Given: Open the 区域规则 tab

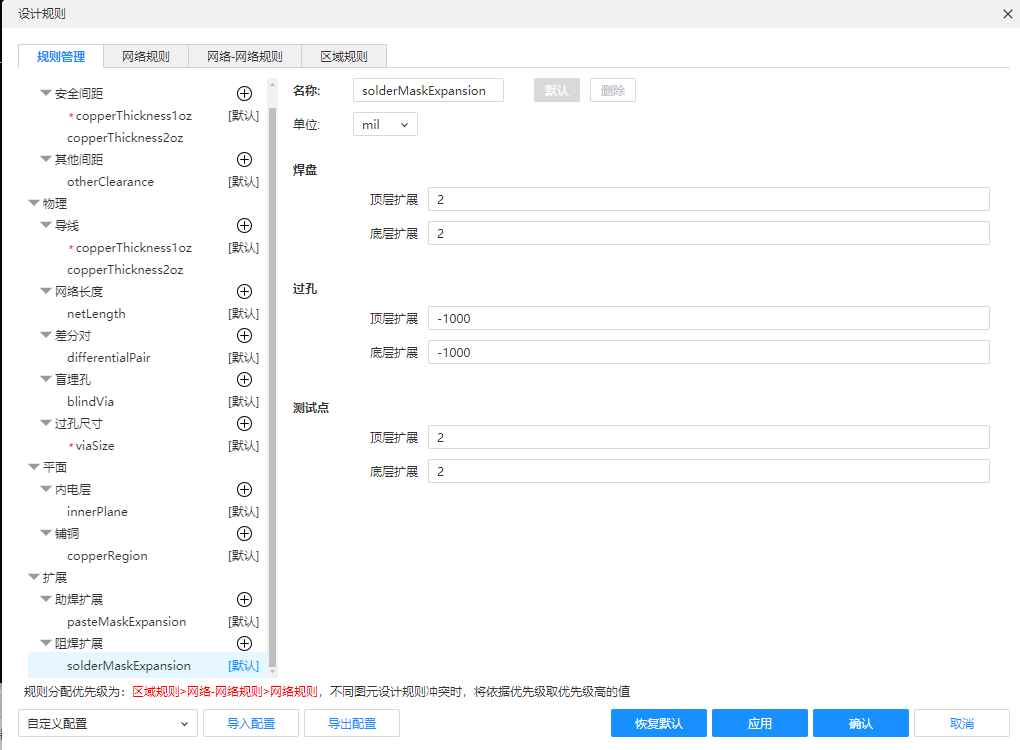Looking at the screenshot, I should point(343,57).
